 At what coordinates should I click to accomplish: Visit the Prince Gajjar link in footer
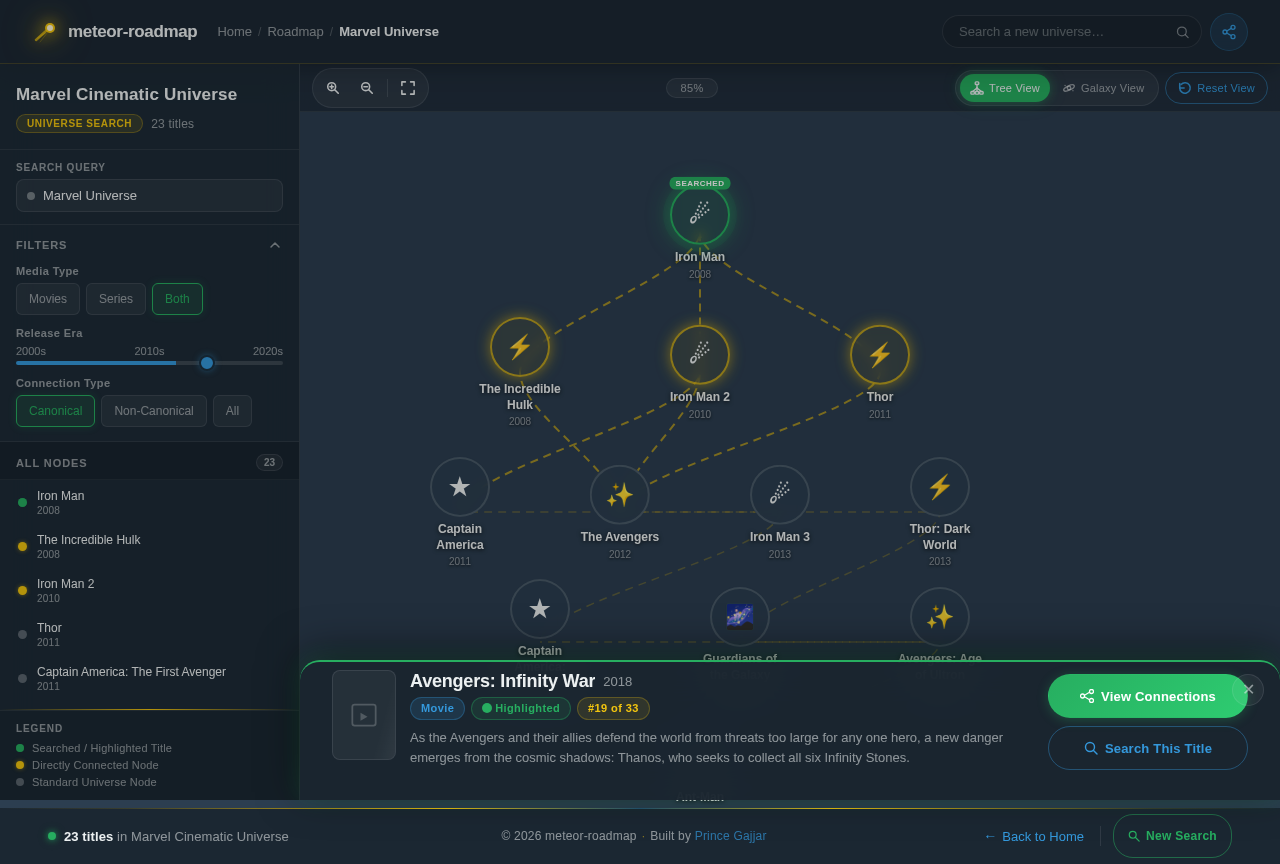[730, 835]
